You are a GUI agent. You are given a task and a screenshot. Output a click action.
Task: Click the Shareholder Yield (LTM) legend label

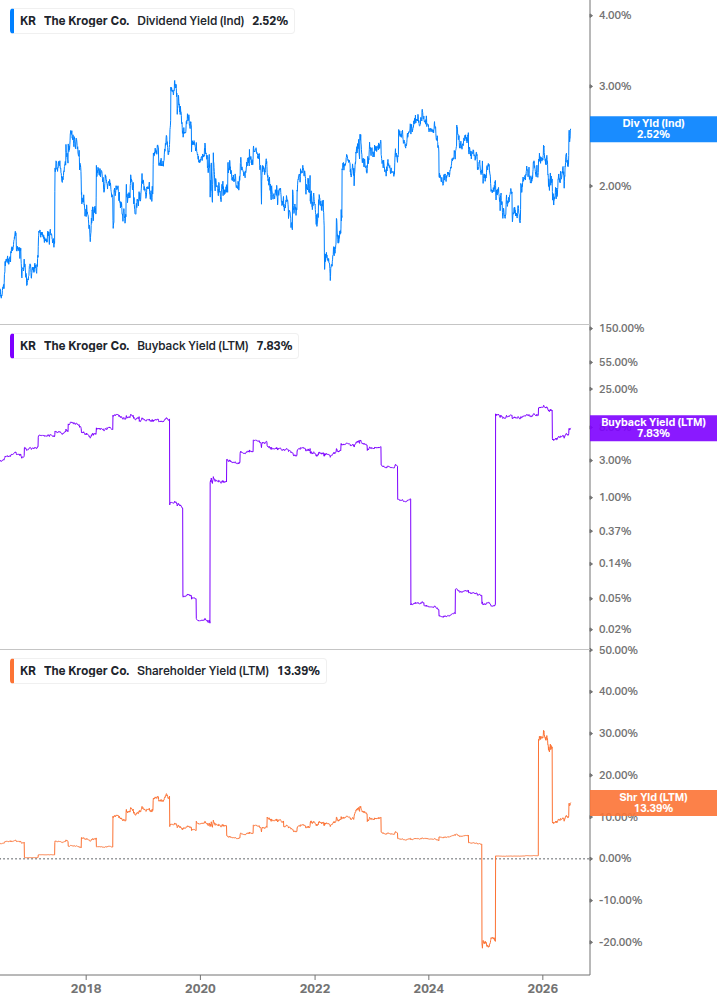202,671
